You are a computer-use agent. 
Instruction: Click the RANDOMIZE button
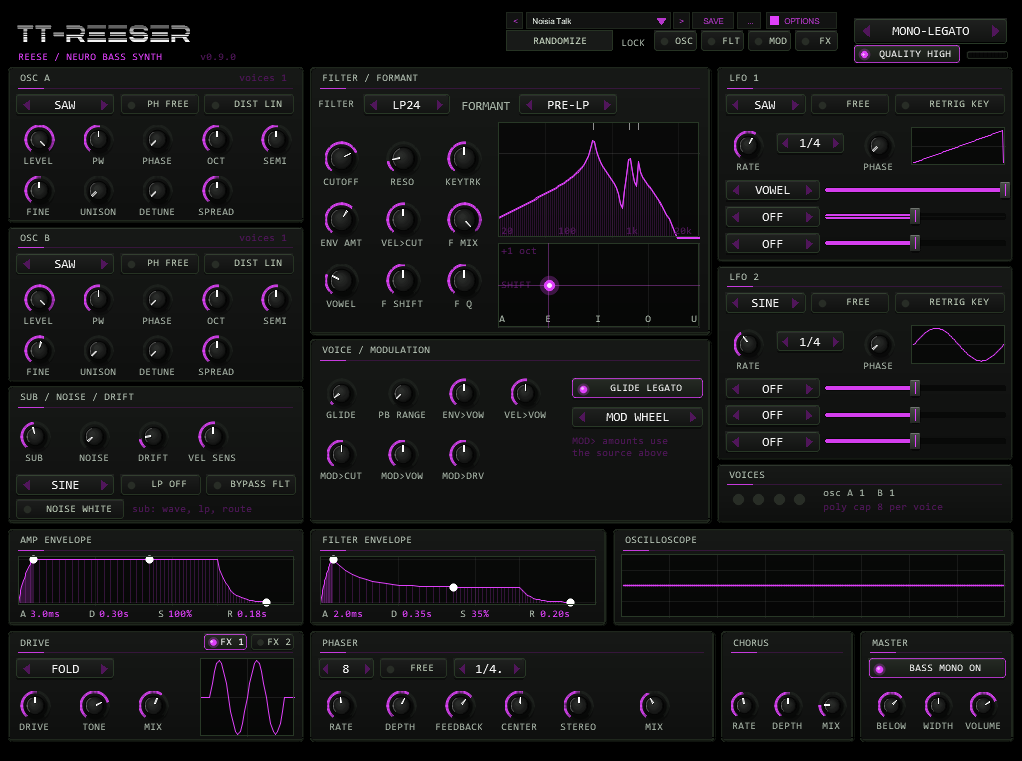point(559,40)
